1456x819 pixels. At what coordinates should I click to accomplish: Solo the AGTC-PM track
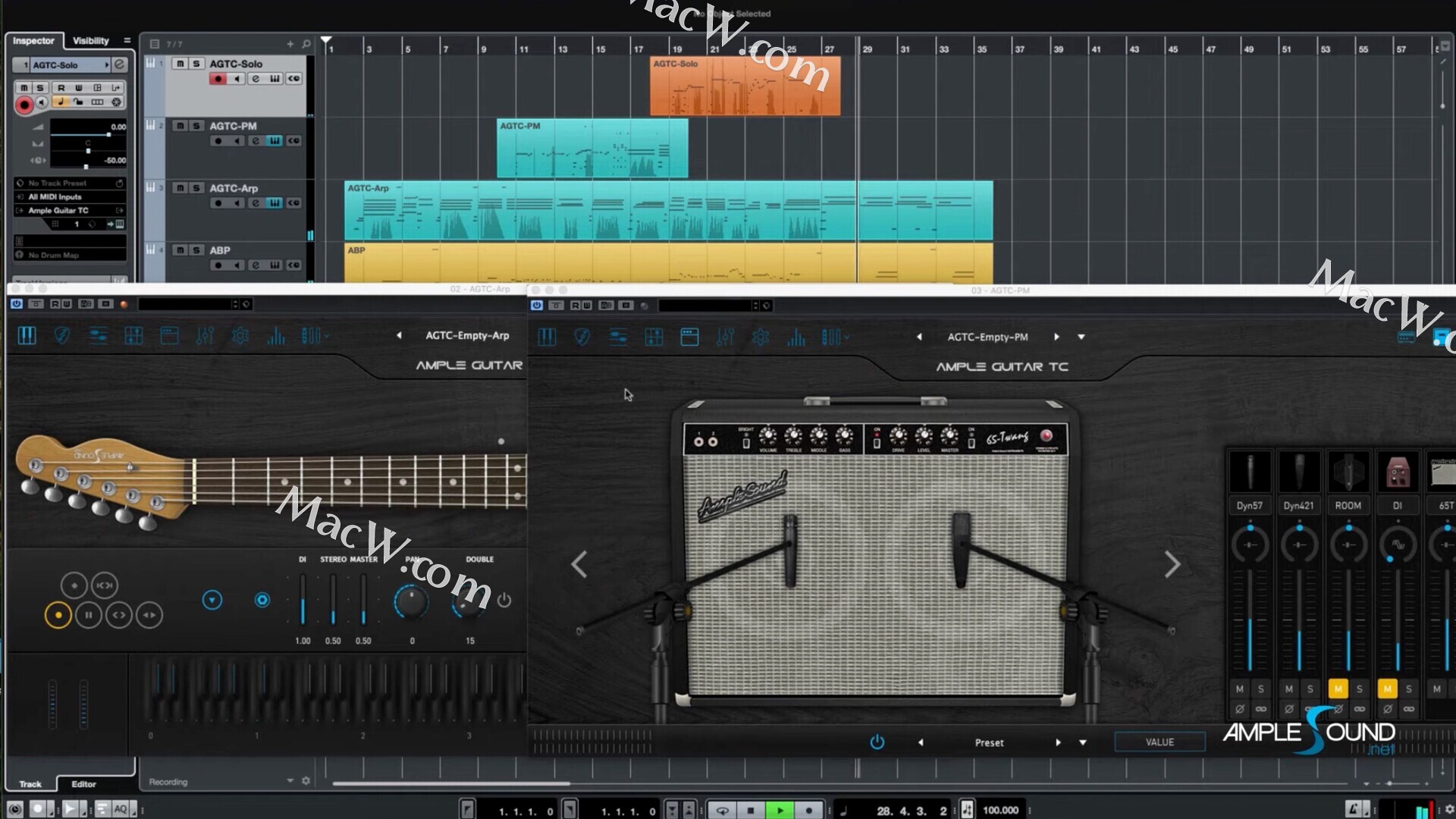click(x=196, y=126)
